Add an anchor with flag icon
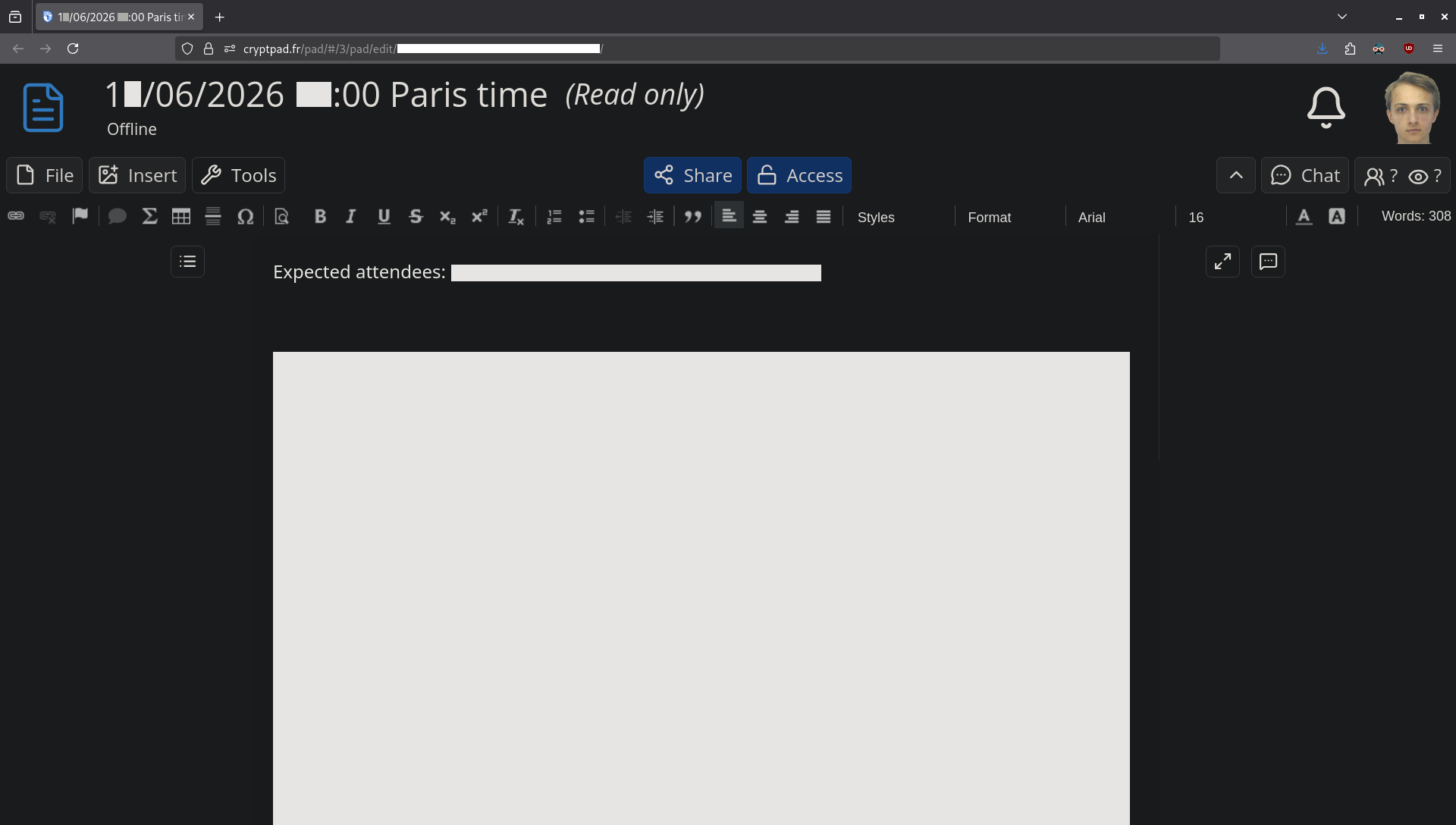Viewport: 1456px width, 825px height. (80, 217)
